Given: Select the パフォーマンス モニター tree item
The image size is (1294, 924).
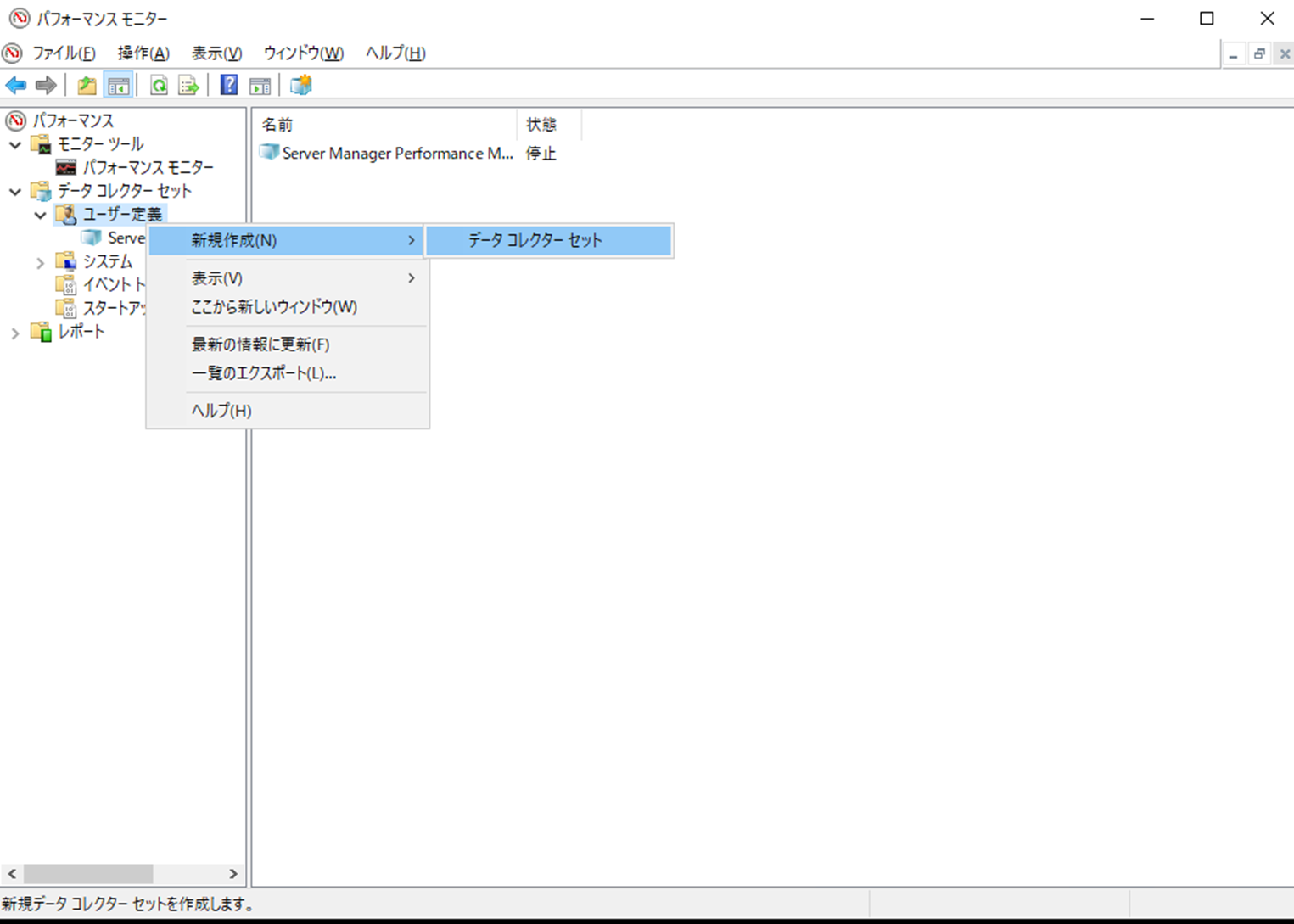Looking at the screenshot, I should click(148, 167).
